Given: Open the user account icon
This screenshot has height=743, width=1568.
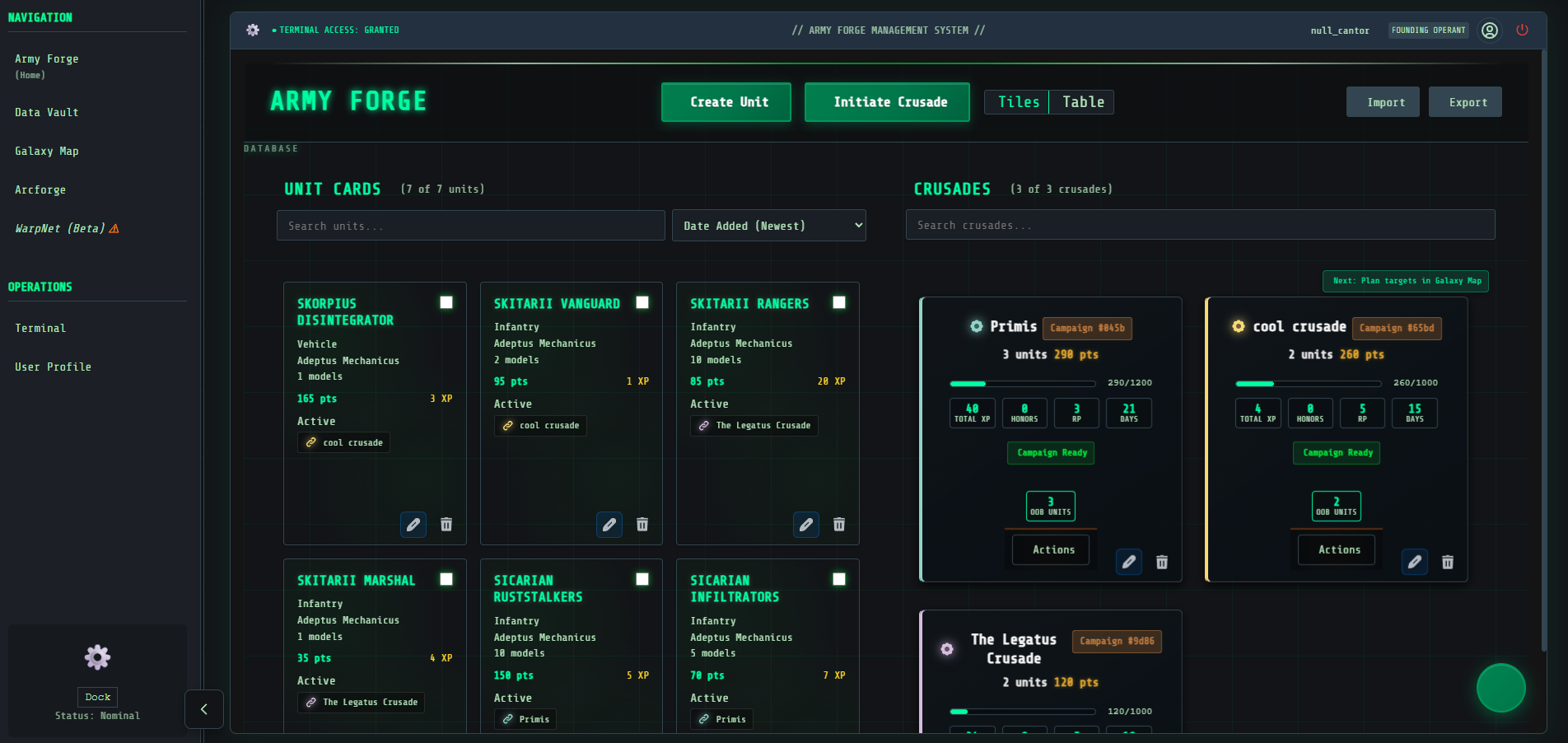Looking at the screenshot, I should coord(1490,30).
